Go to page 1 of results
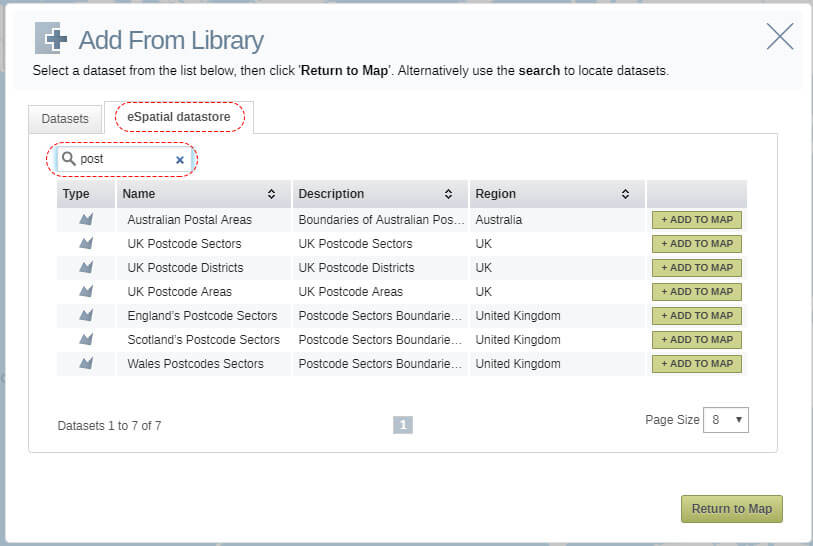813x546 pixels. (x=403, y=425)
